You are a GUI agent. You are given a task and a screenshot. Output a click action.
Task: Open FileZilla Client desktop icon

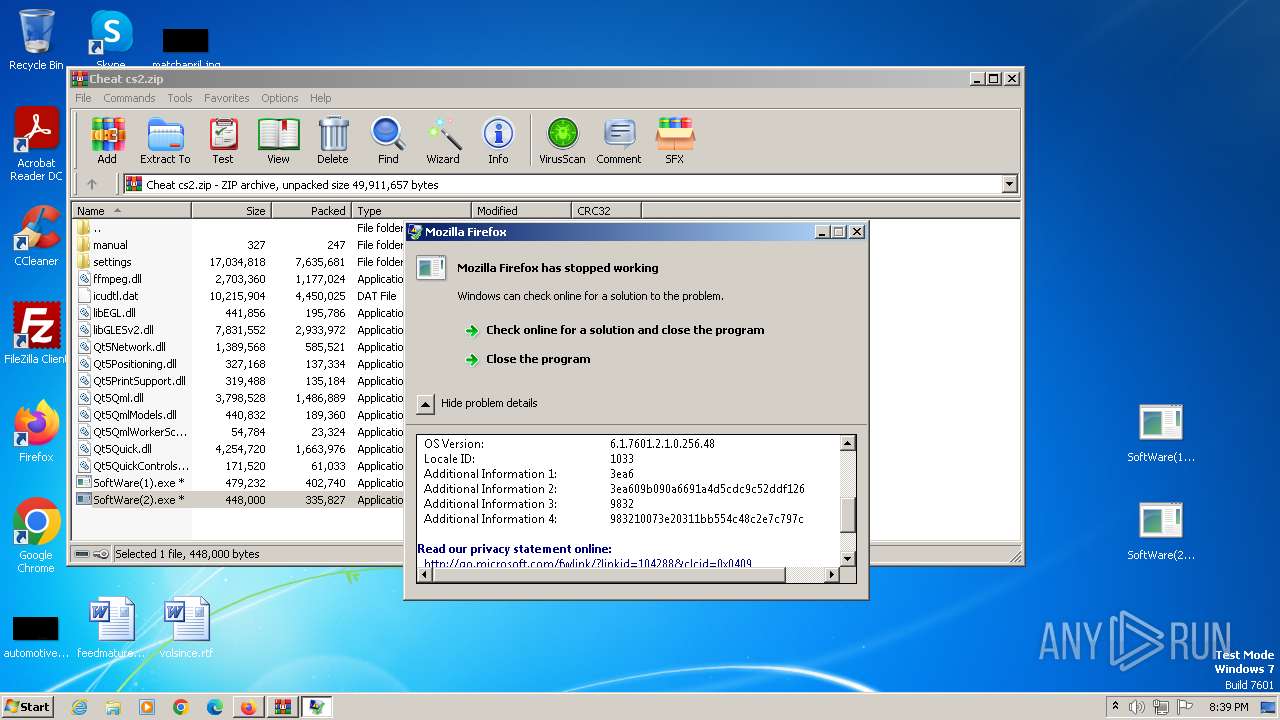click(x=36, y=334)
